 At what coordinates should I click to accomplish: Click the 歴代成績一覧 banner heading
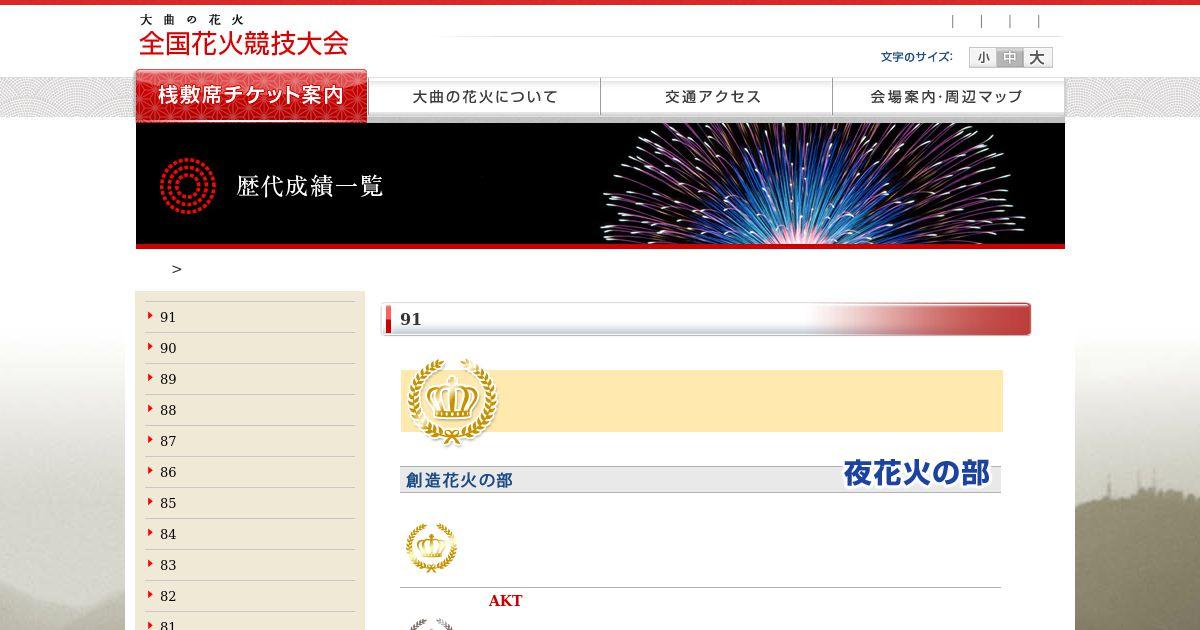[x=310, y=186]
